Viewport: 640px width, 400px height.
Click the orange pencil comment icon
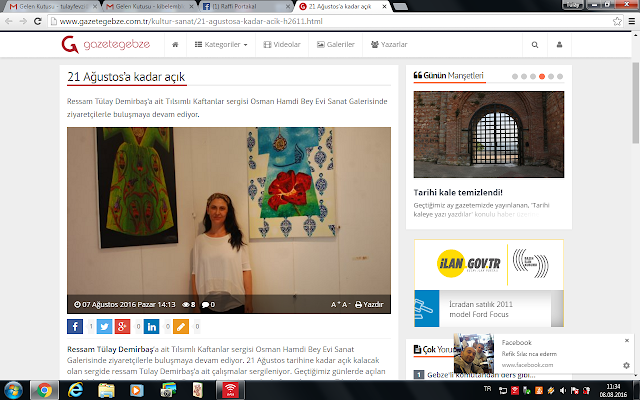[181, 326]
